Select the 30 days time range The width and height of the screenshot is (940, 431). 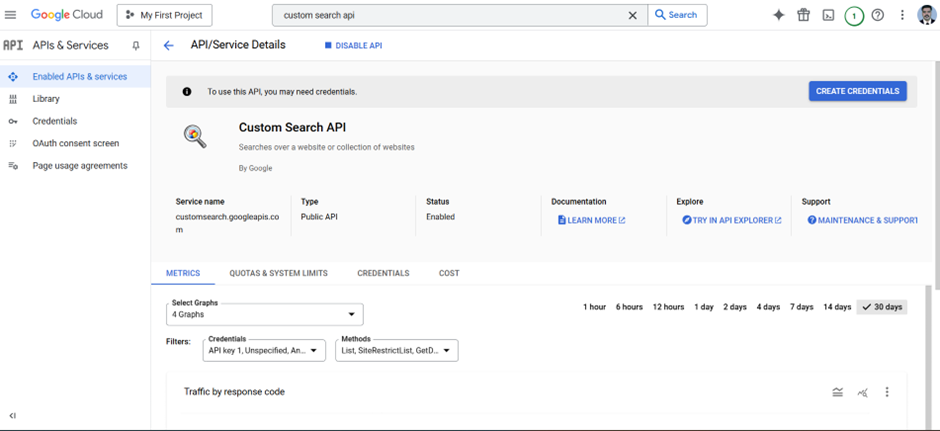click(x=882, y=307)
